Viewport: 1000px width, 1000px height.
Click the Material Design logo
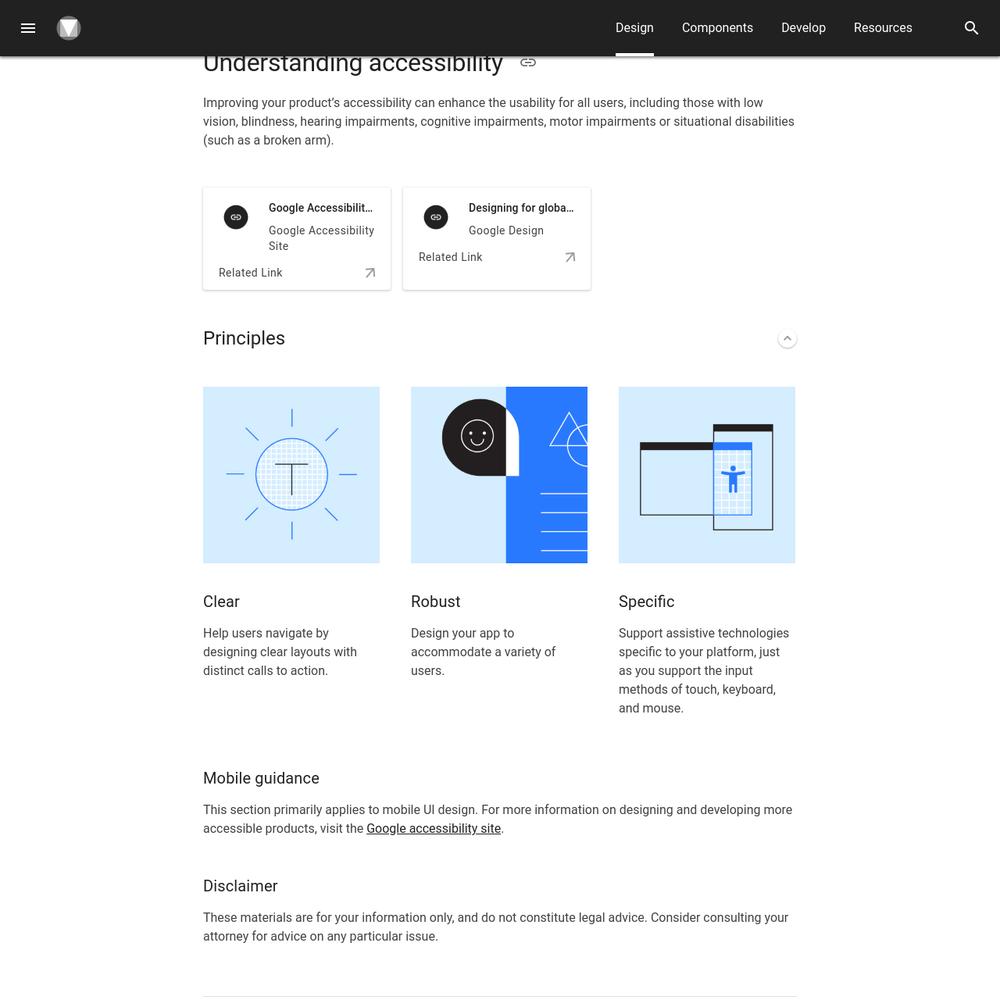[x=68, y=28]
